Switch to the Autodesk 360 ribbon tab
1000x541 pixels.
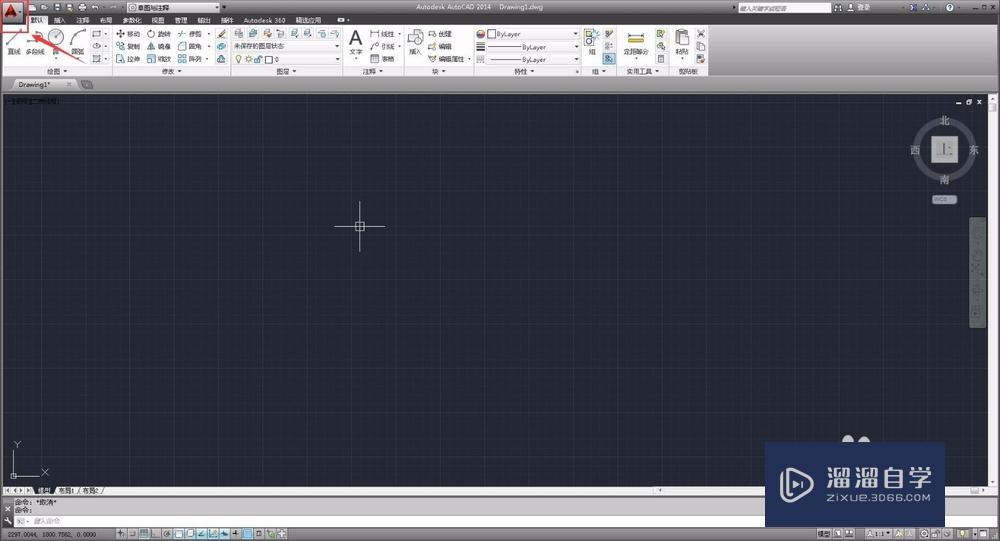265,20
